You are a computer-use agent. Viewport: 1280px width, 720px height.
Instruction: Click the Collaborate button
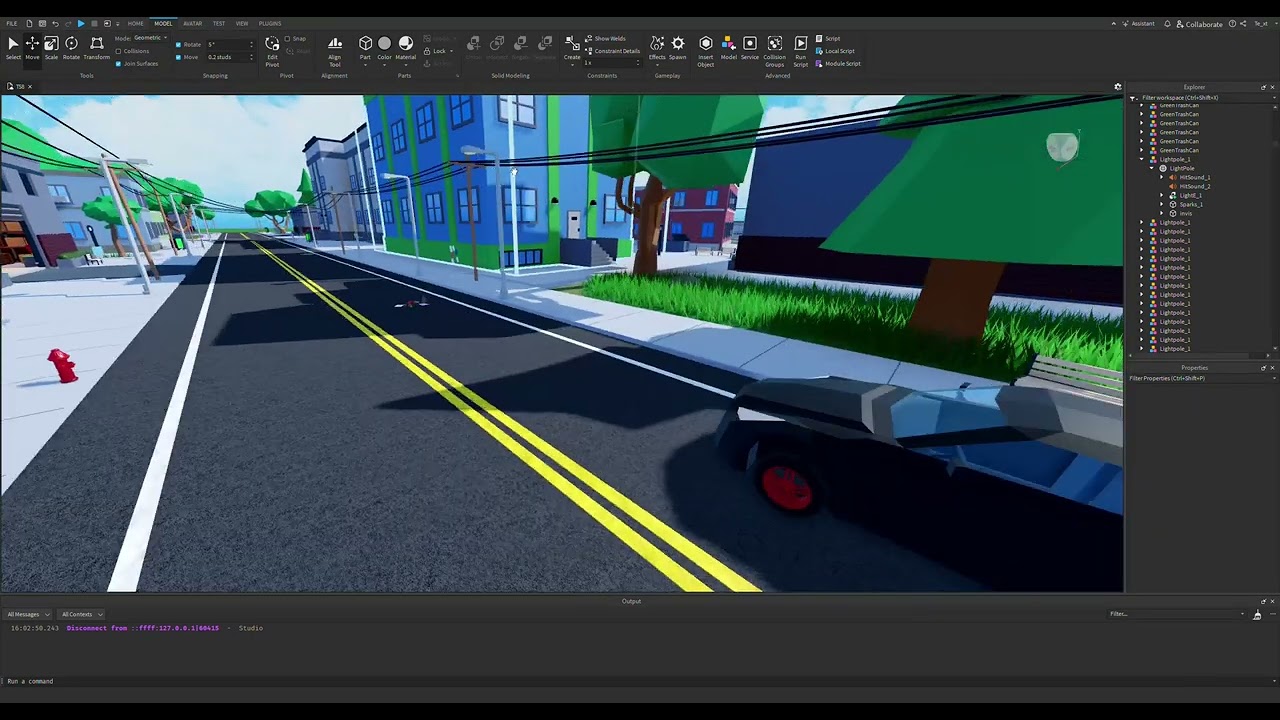[1200, 24]
